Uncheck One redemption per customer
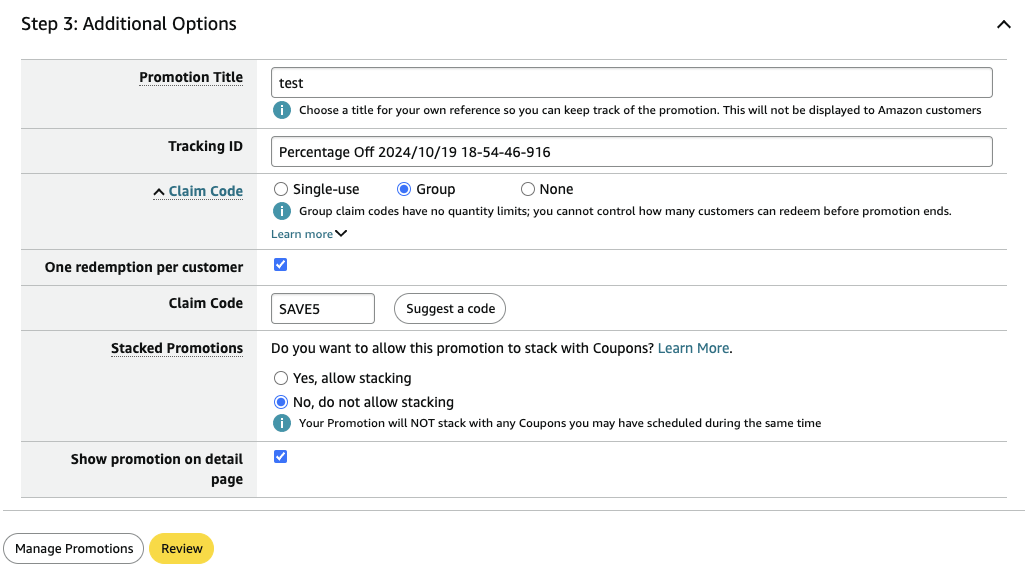Image resolution: width=1033 pixels, height=580 pixels. (281, 265)
